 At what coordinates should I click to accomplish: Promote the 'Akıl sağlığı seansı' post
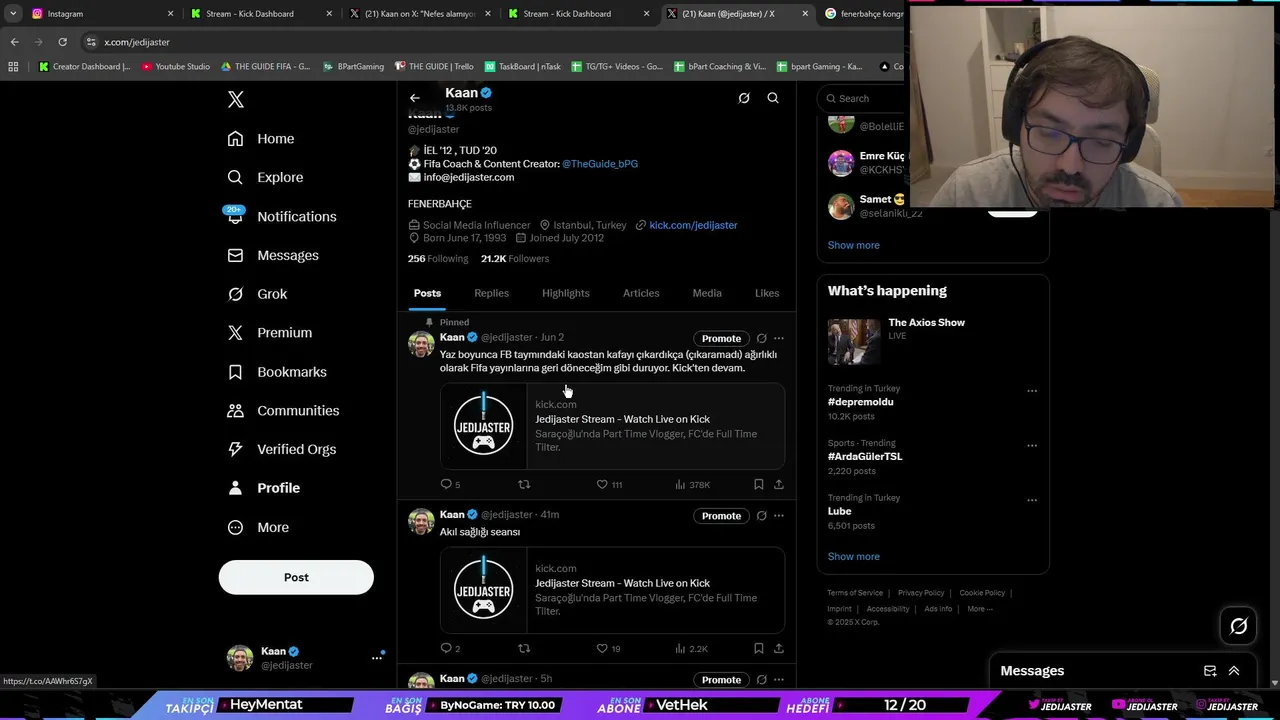721,516
